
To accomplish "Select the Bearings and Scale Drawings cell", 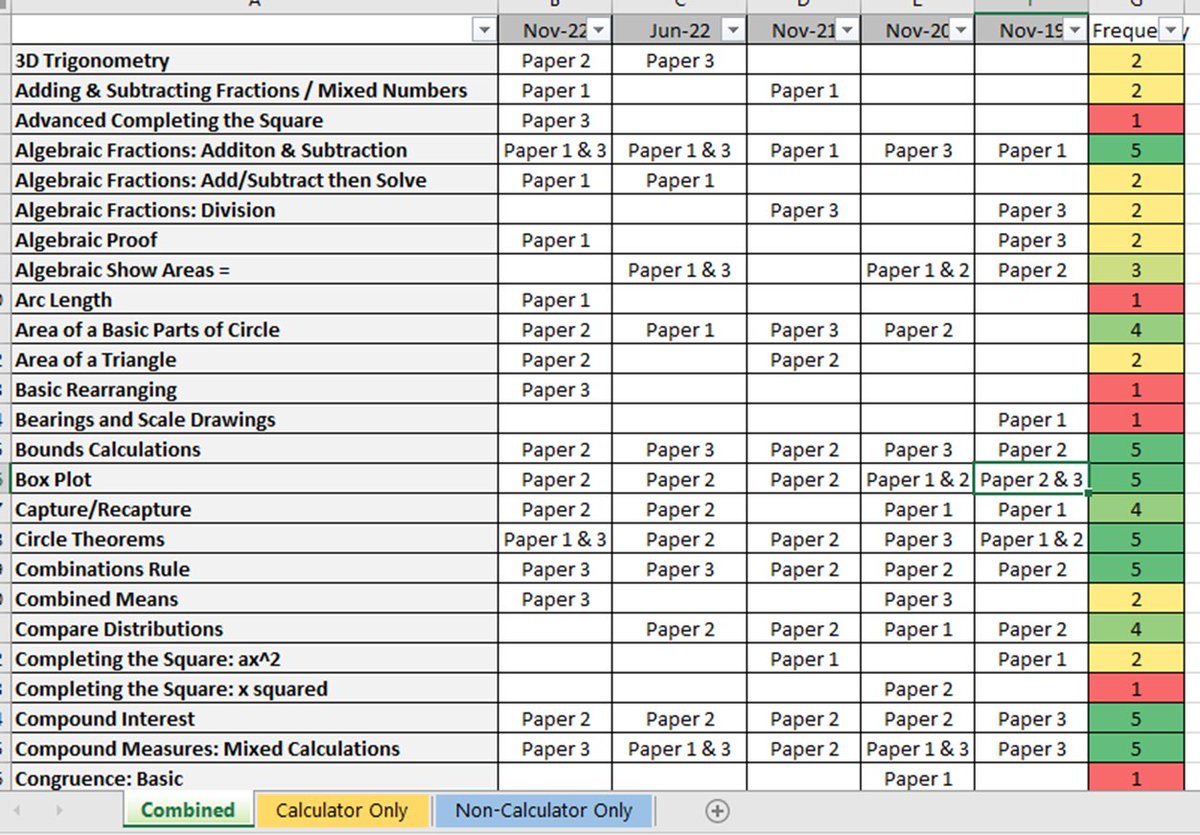I will [255, 420].
